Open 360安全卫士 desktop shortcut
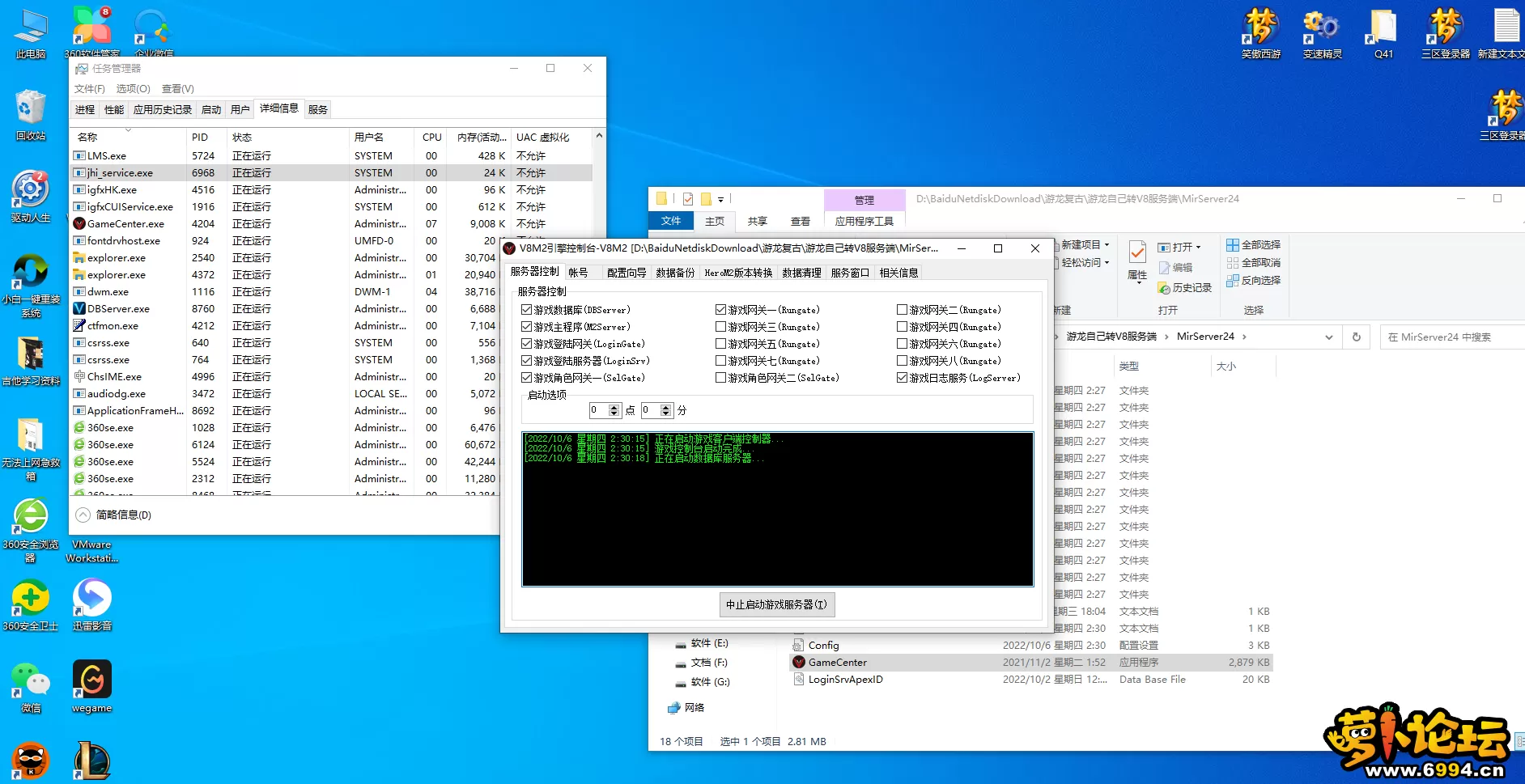Screen dimensions: 1525x784 point(31,605)
